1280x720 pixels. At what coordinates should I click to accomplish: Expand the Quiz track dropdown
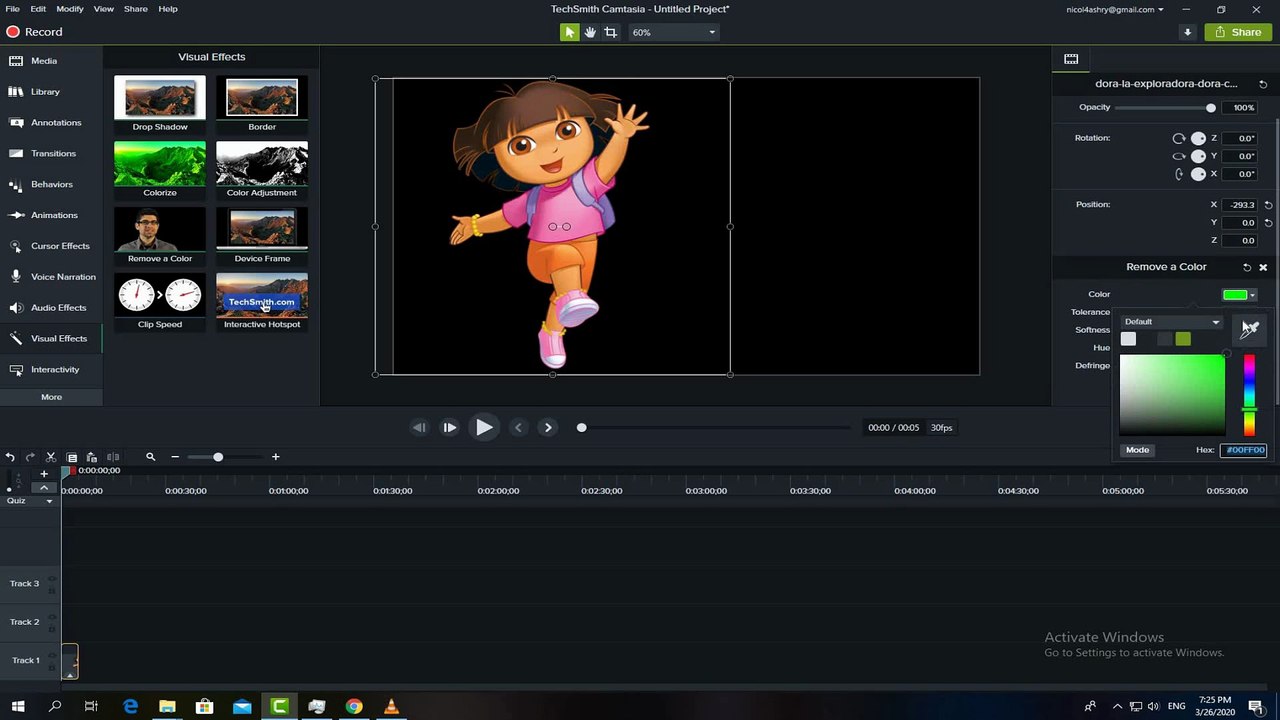point(49,501)
